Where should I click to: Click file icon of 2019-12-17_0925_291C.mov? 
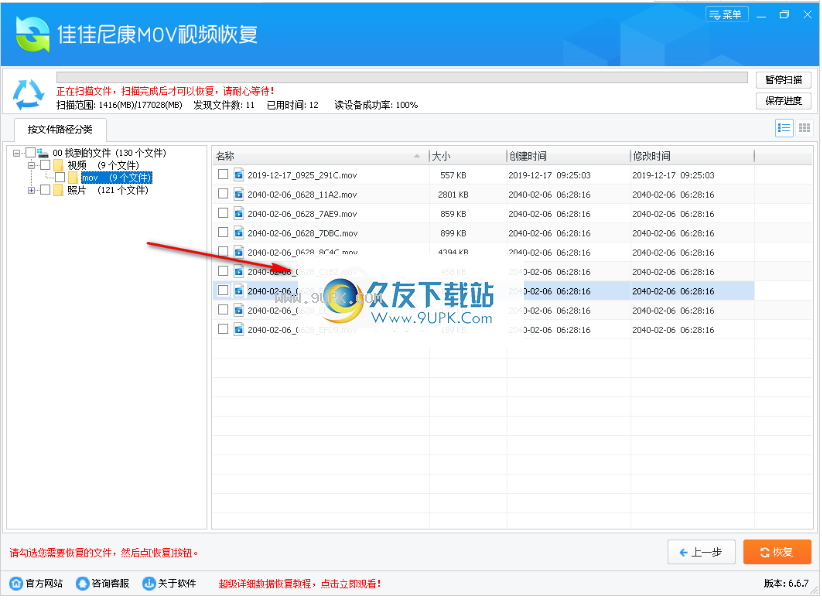[239, 175]
